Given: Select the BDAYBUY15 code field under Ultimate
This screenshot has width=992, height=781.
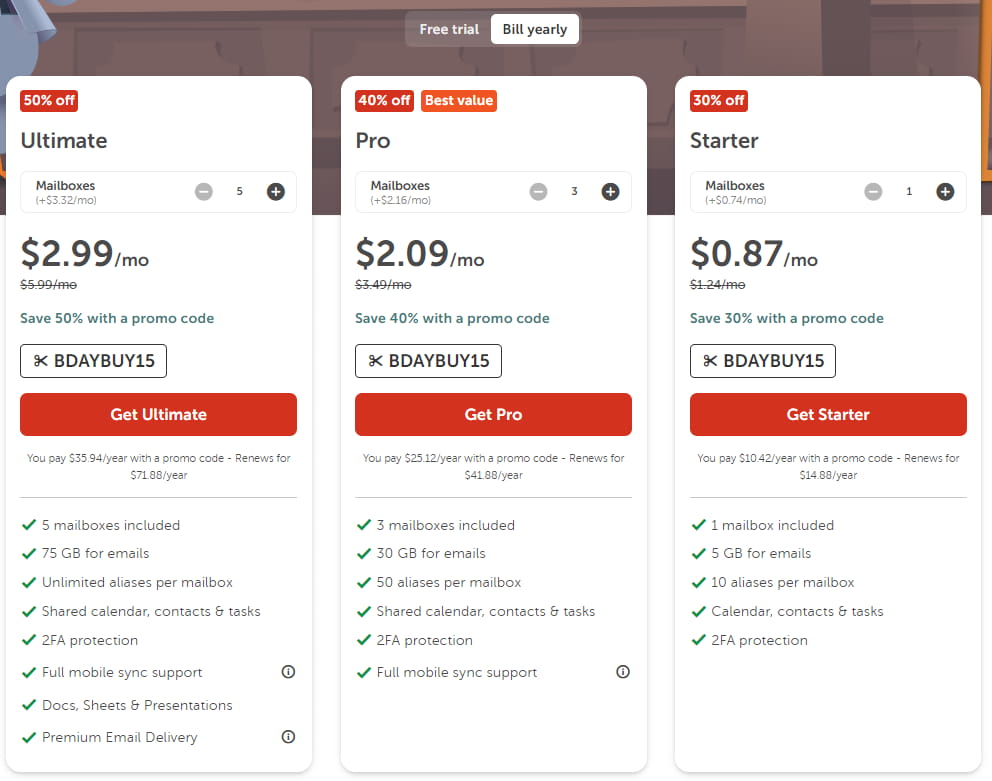Looking at the screenshot, I should click(x=93, y=361).
